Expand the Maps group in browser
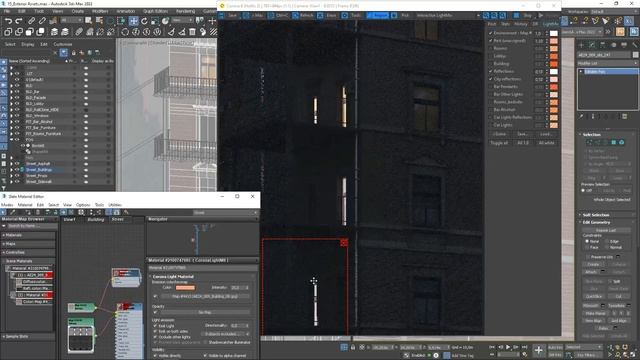This screenshot has height=360, width=640. tap(29, 244)
